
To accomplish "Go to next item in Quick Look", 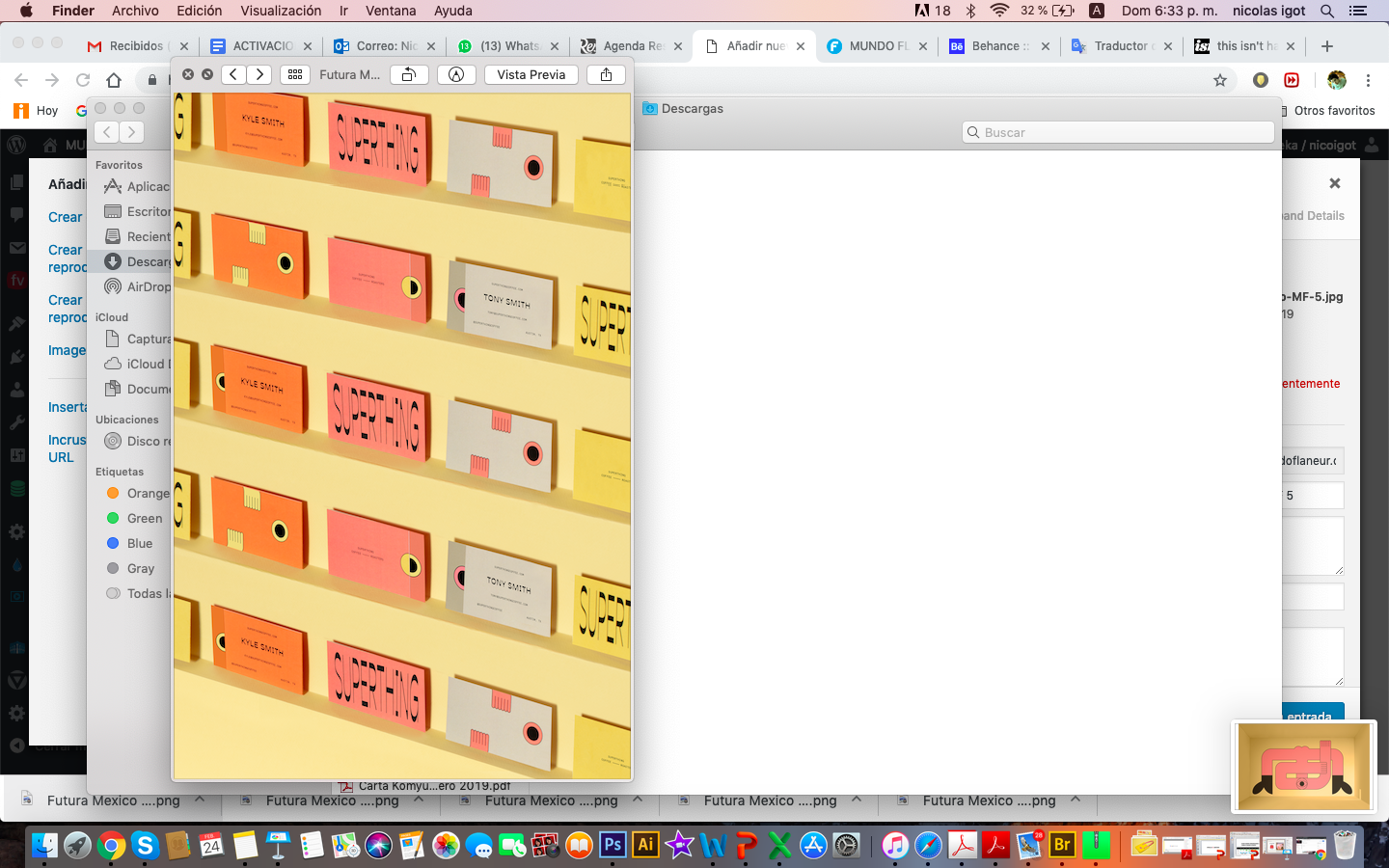I will coord(259,74).
